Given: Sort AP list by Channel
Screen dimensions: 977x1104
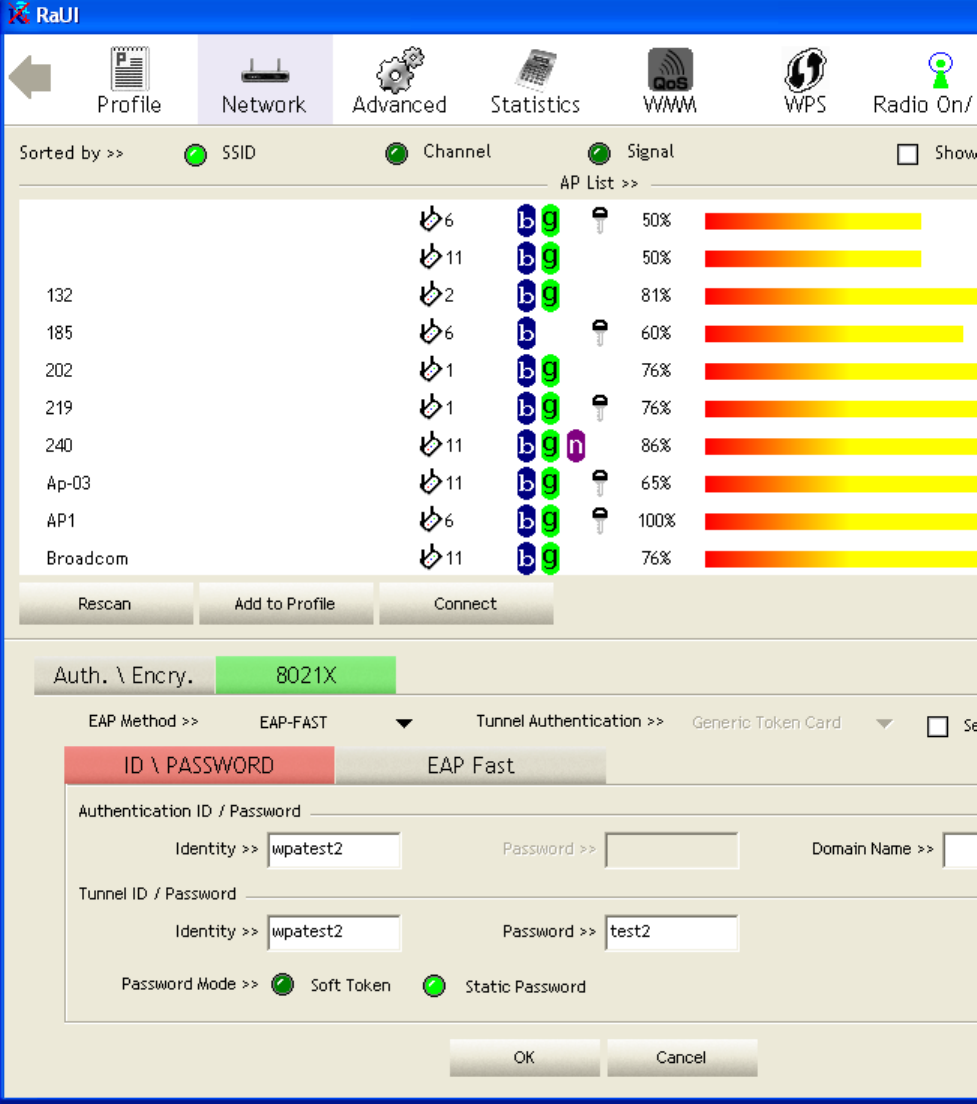Looking at the screenshot, I should point(397,153).
